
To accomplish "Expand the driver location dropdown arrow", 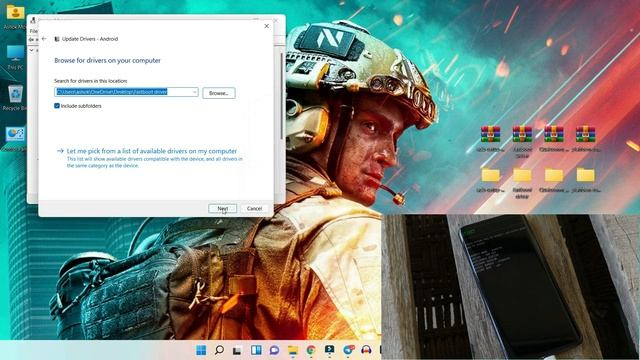I will [195, 92].
